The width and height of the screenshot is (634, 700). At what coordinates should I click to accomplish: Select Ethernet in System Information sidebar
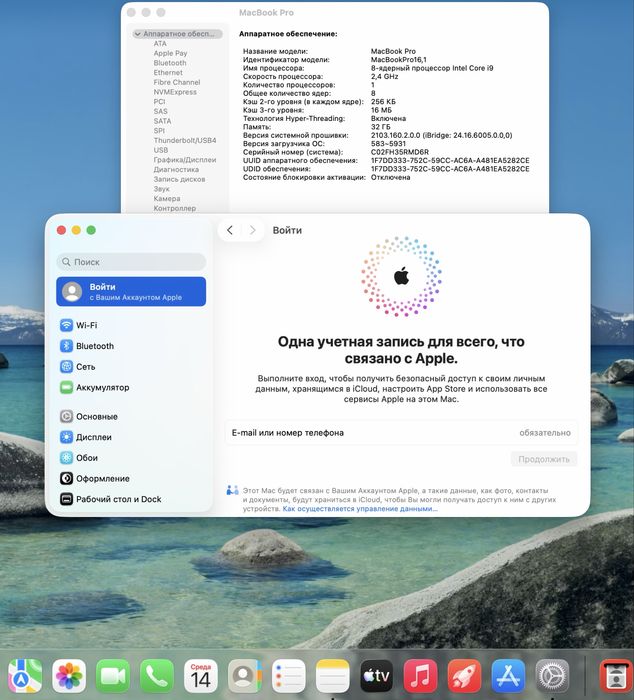click(x=168, y=72)
